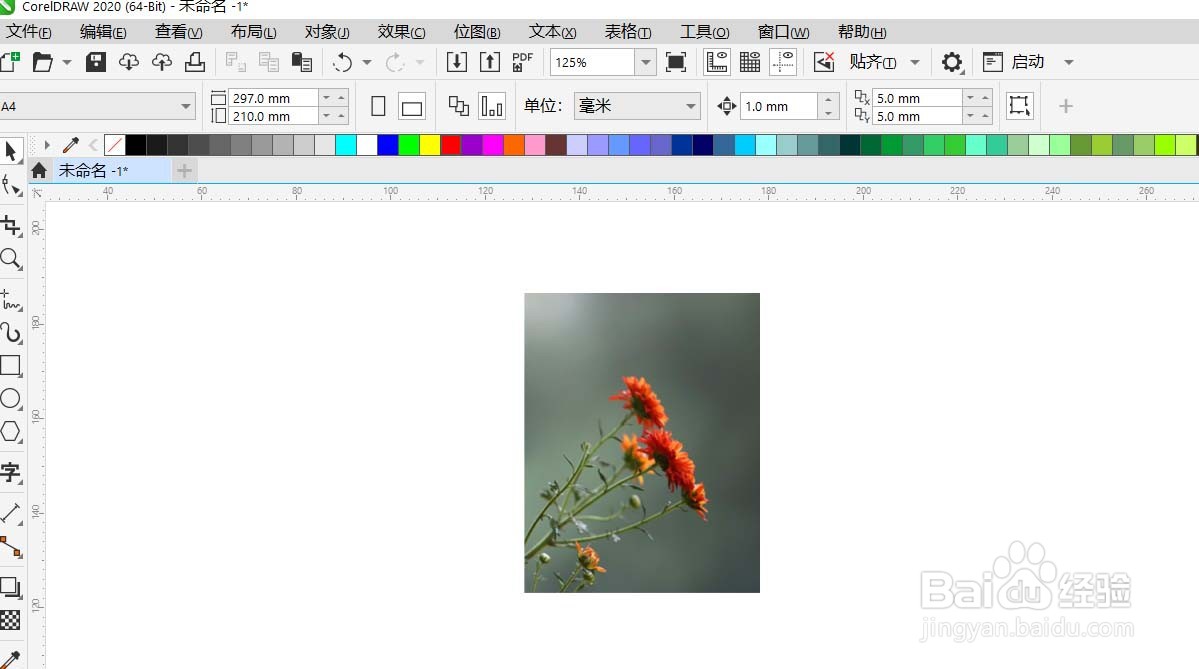Select the Zoom tool
Viewport: 1199px width, 669px height.
(13, 260)
